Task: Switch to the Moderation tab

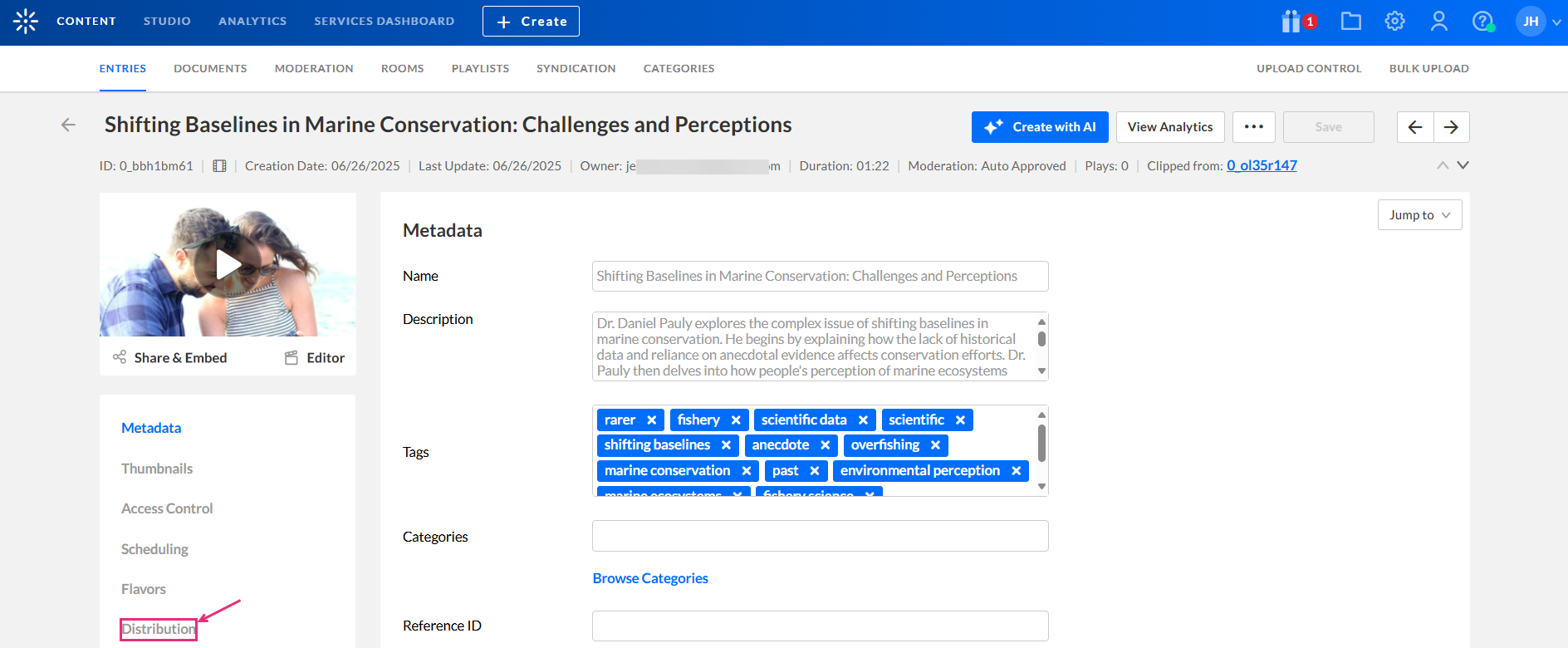Action: click(314, 69)
